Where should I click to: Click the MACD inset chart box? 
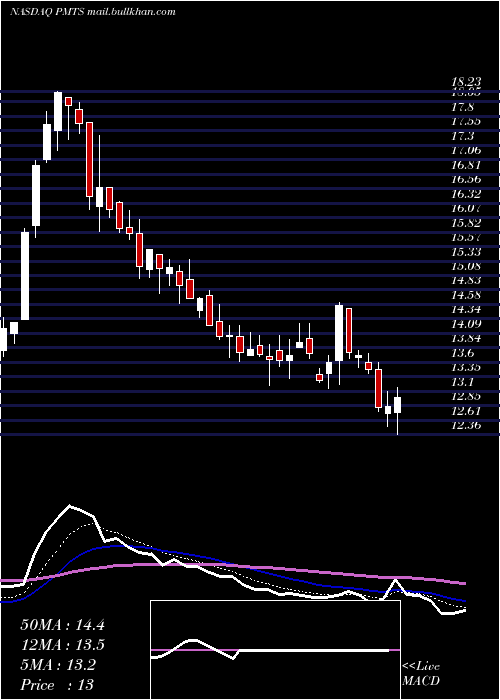275,650
